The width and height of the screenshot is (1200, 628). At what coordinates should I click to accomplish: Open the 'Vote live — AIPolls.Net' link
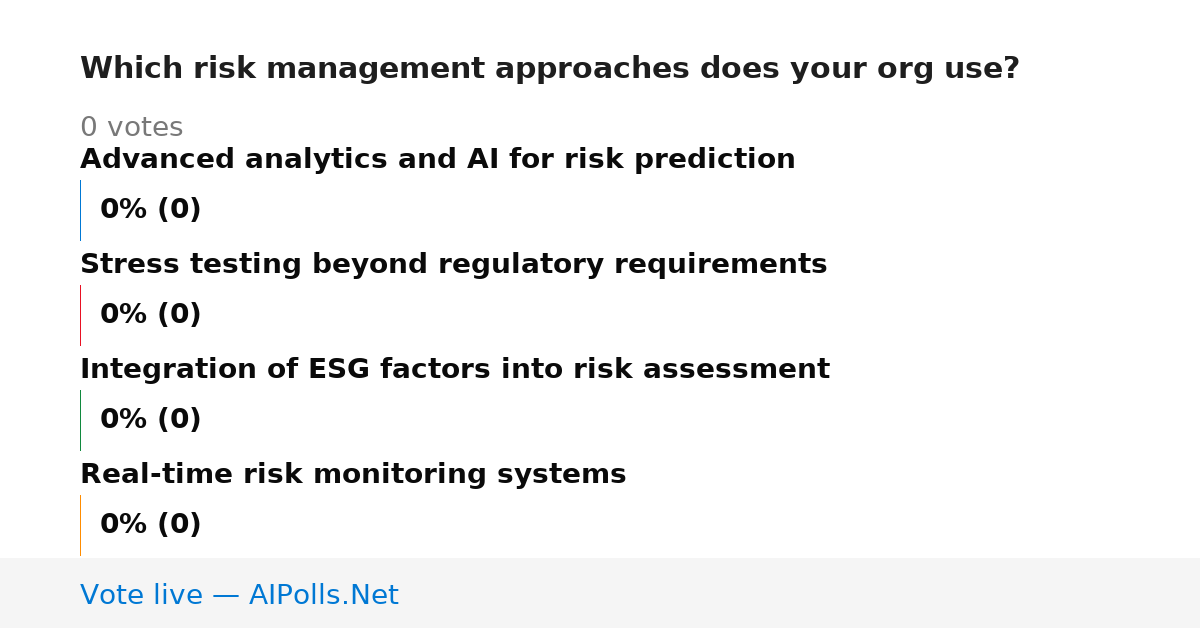tap(239, 596)
